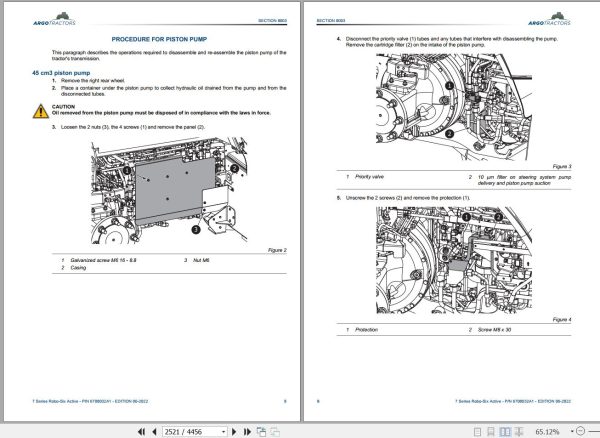Viewport: 600px width, 438px height.
Task: Click previous view icon
Action: [261, 431]
